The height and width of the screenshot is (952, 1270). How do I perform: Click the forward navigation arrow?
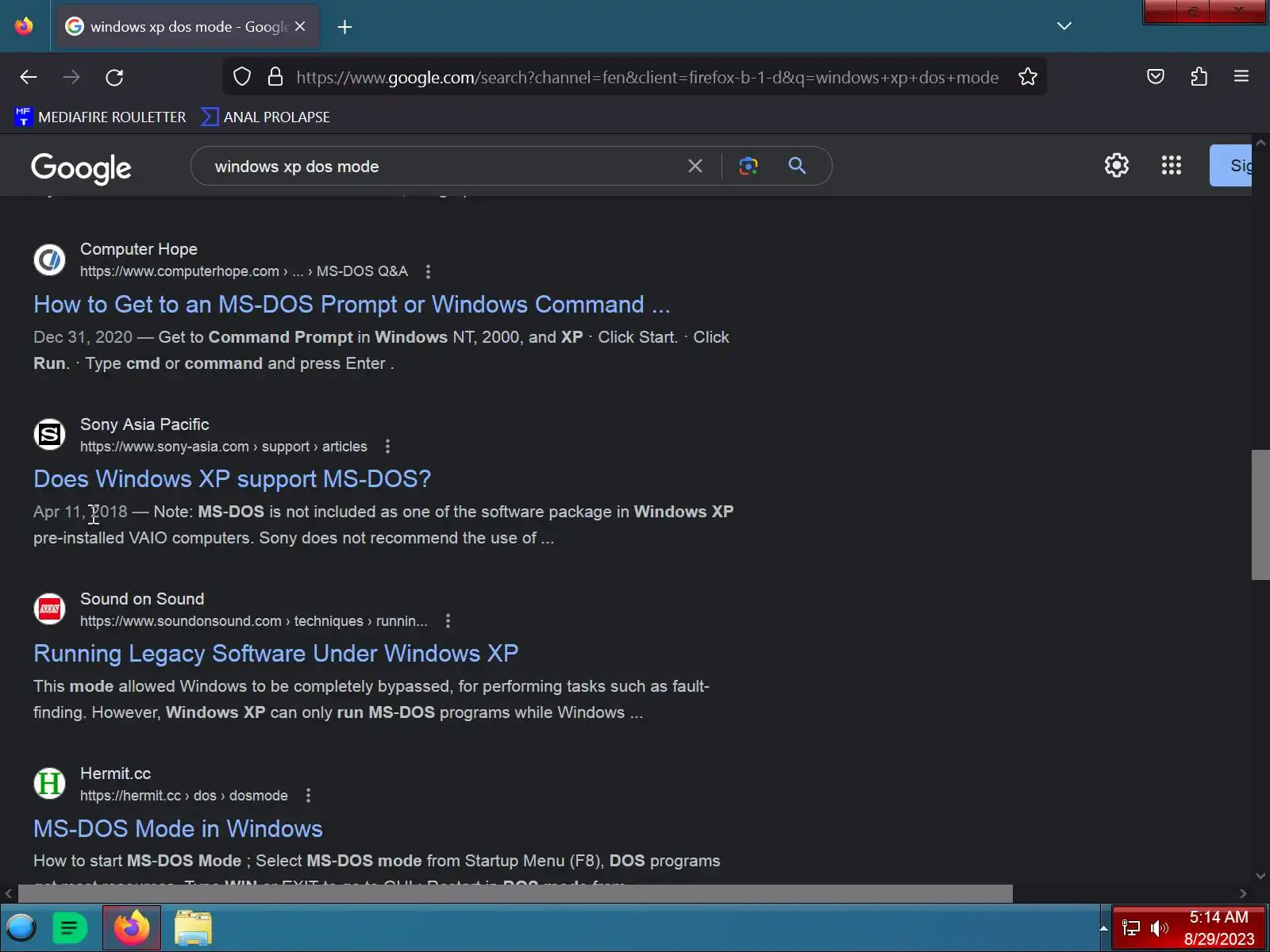pos(71,77)
